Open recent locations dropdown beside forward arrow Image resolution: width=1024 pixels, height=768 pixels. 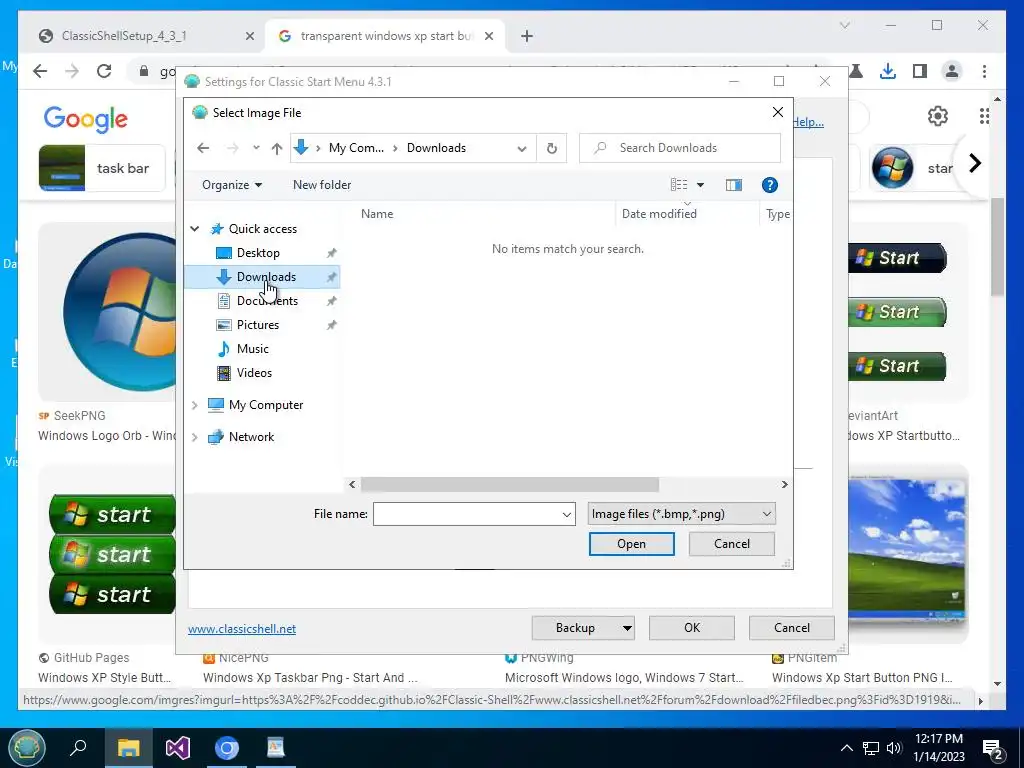point(256,148)
